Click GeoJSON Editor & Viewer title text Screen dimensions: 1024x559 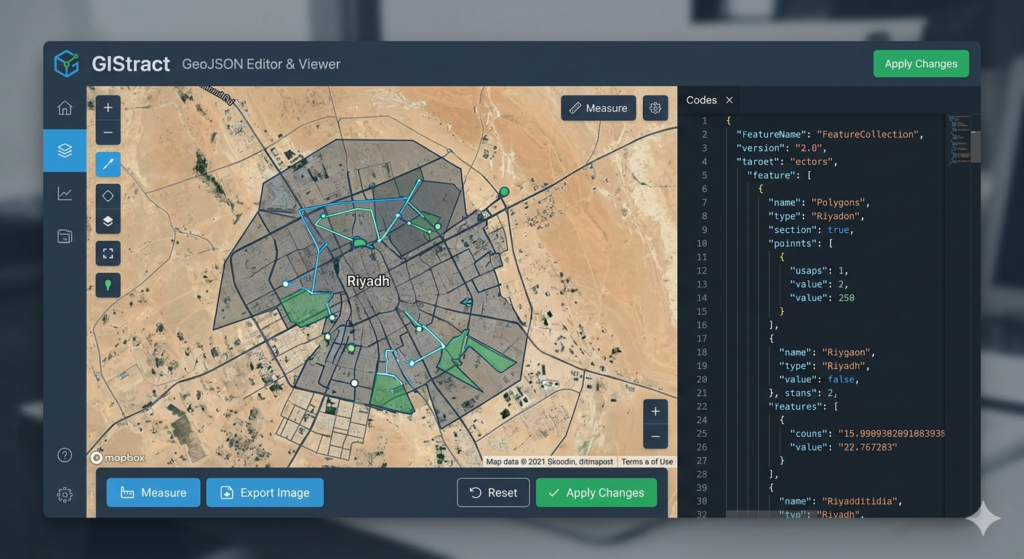click(261, 64)
